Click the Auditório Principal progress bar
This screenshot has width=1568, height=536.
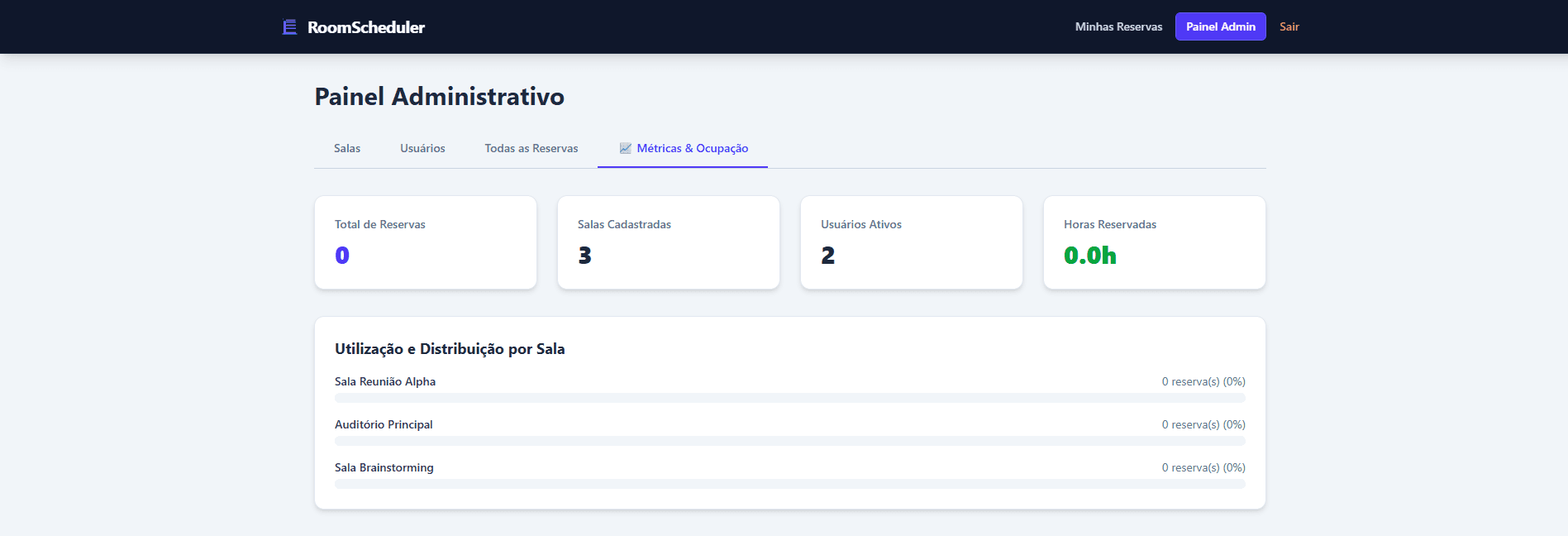790,441
